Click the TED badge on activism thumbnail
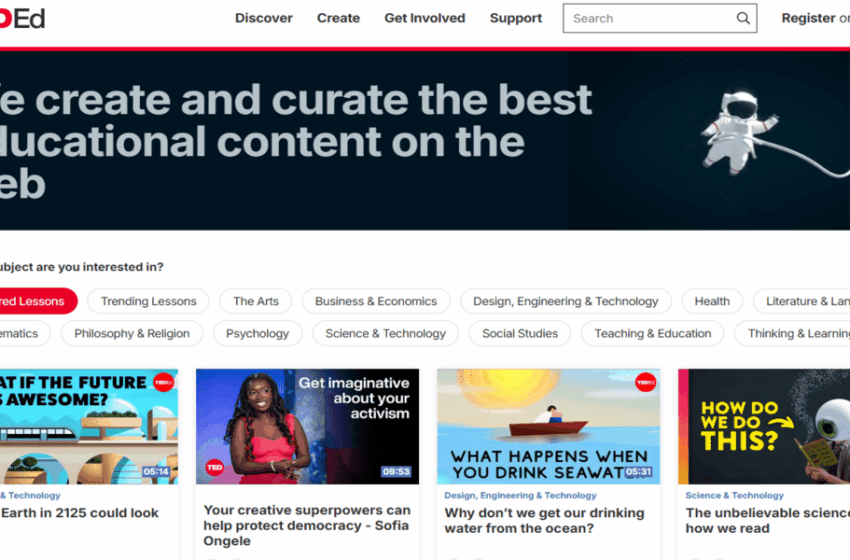 215,467
